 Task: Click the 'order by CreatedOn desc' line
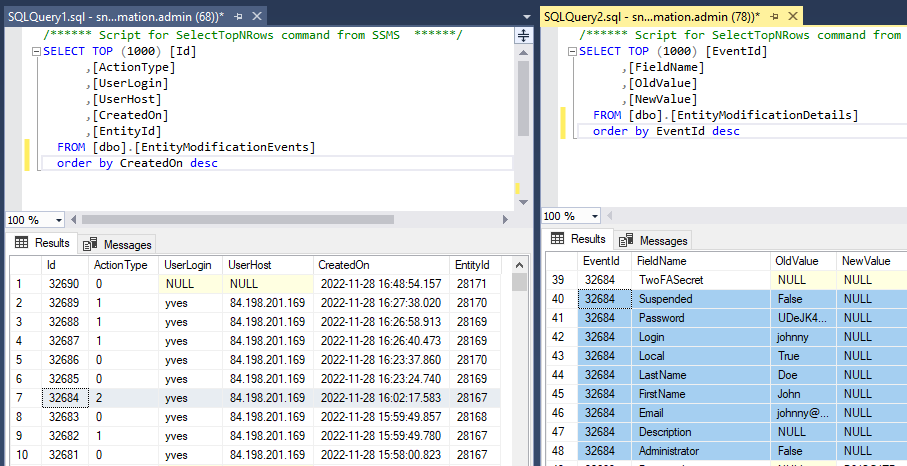pyautogui.click(x=137, y=164)
